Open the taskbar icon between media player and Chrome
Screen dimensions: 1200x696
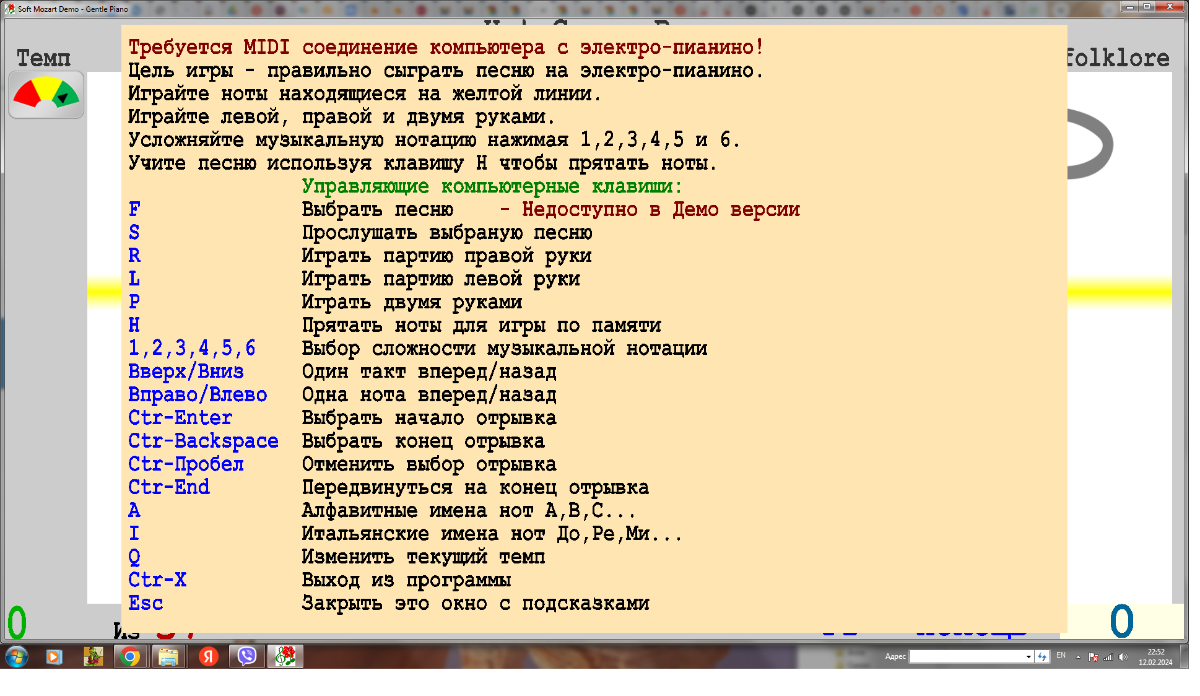pos(91,657)
